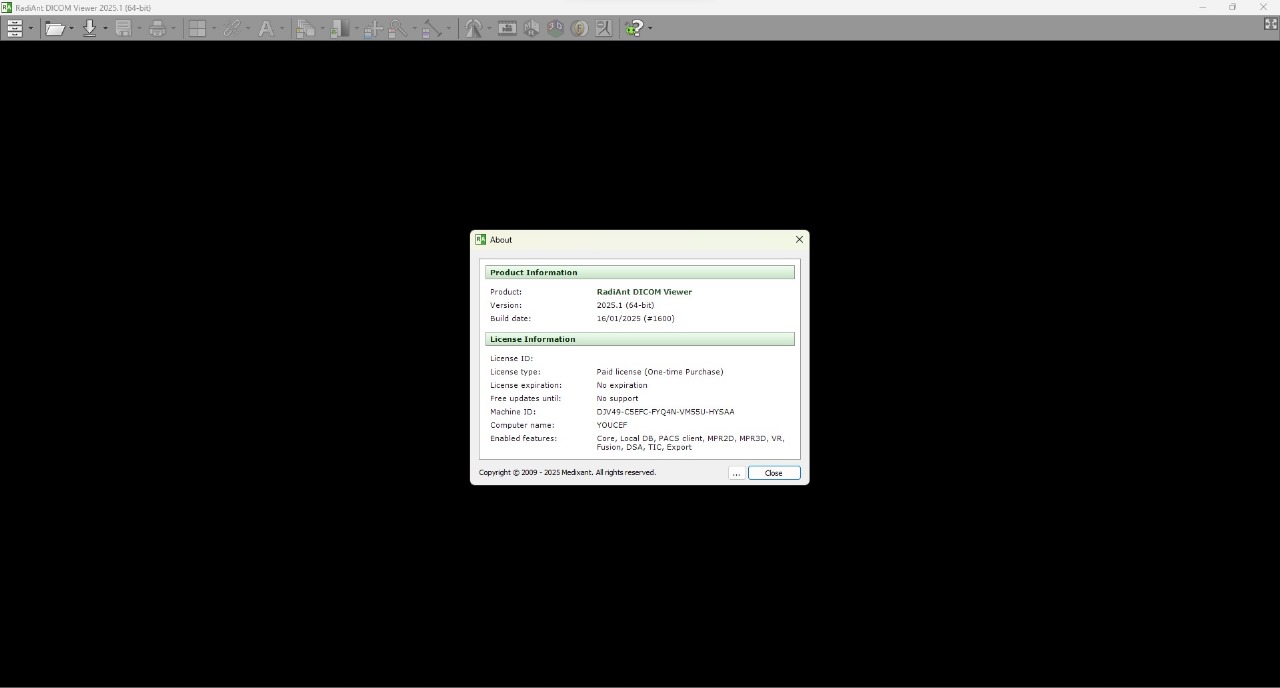Click the Machine ID value text

(x=665, y=412)
